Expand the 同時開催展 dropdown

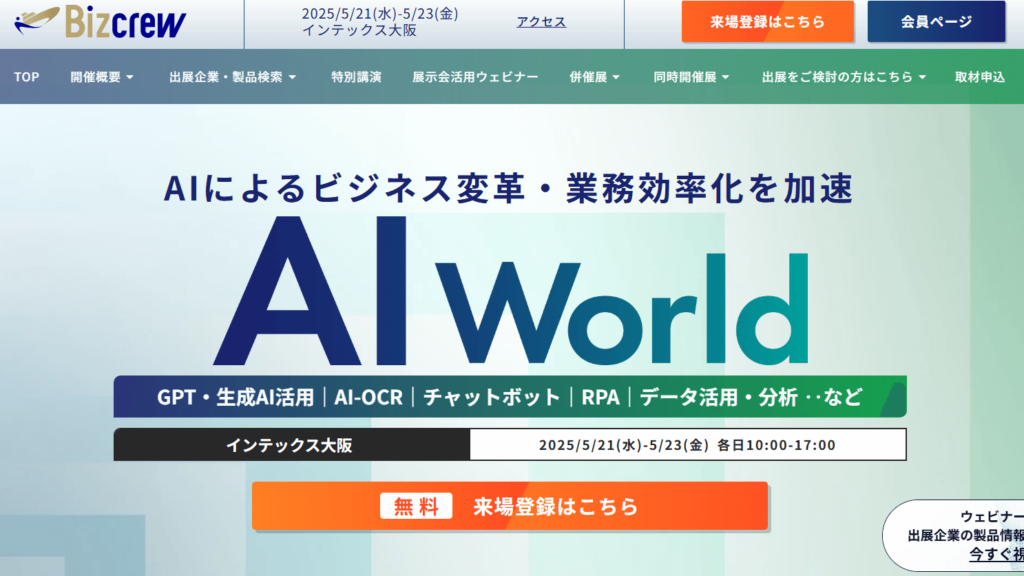click(691, 77)
